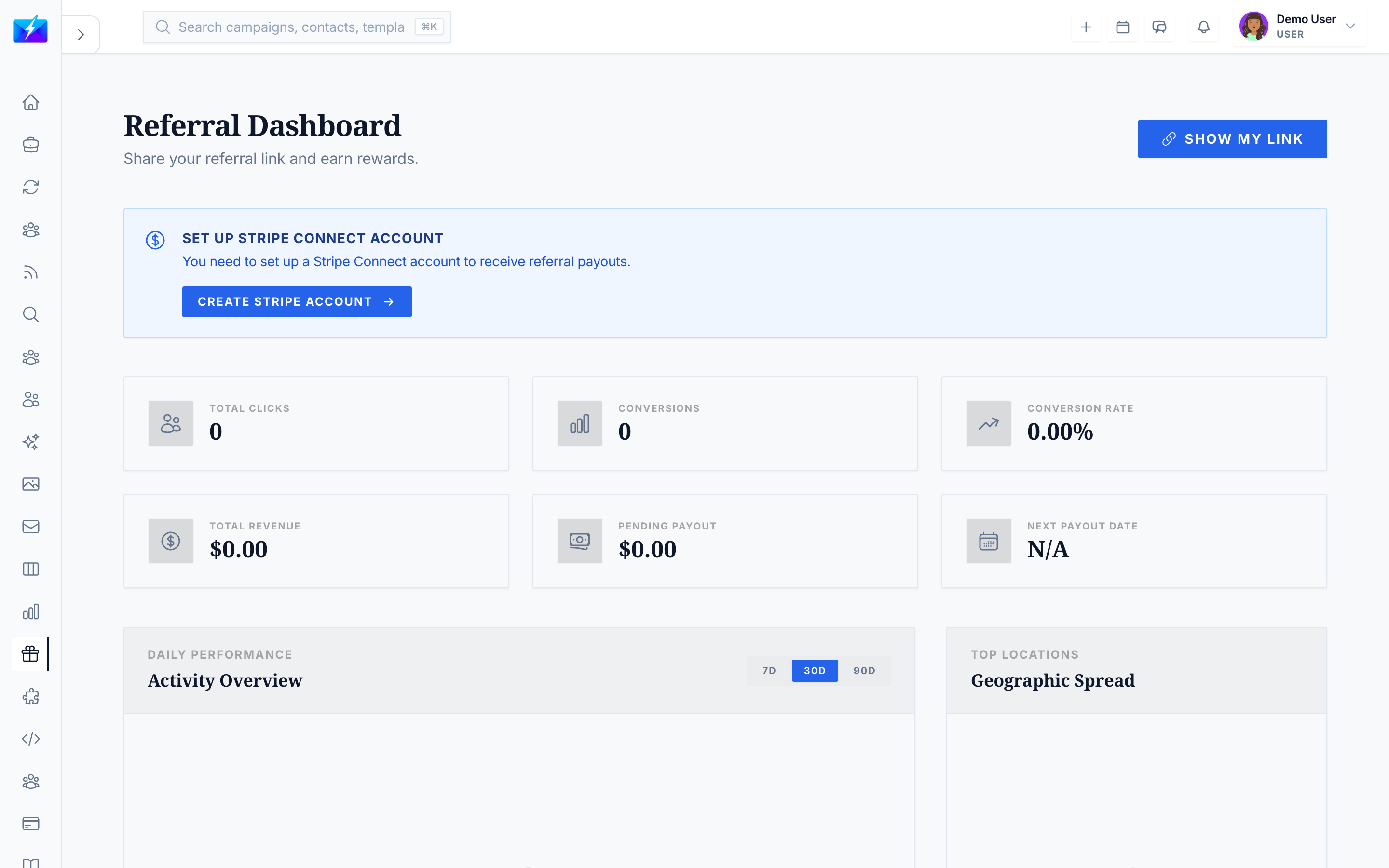Open the magnifier icon in the sidebar

point(30,314)
